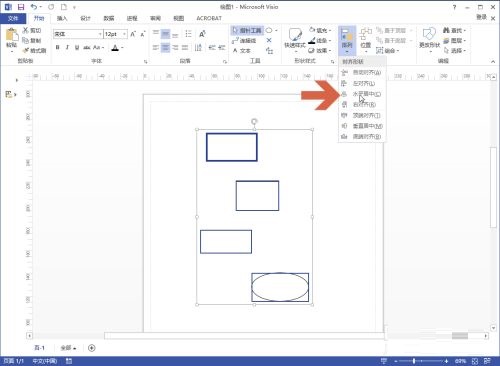Image resolution: width=500 pixels, height=366 pixels.
Task: Open the Layers dropdown in editing group
Action: click(x=454, y=40)
